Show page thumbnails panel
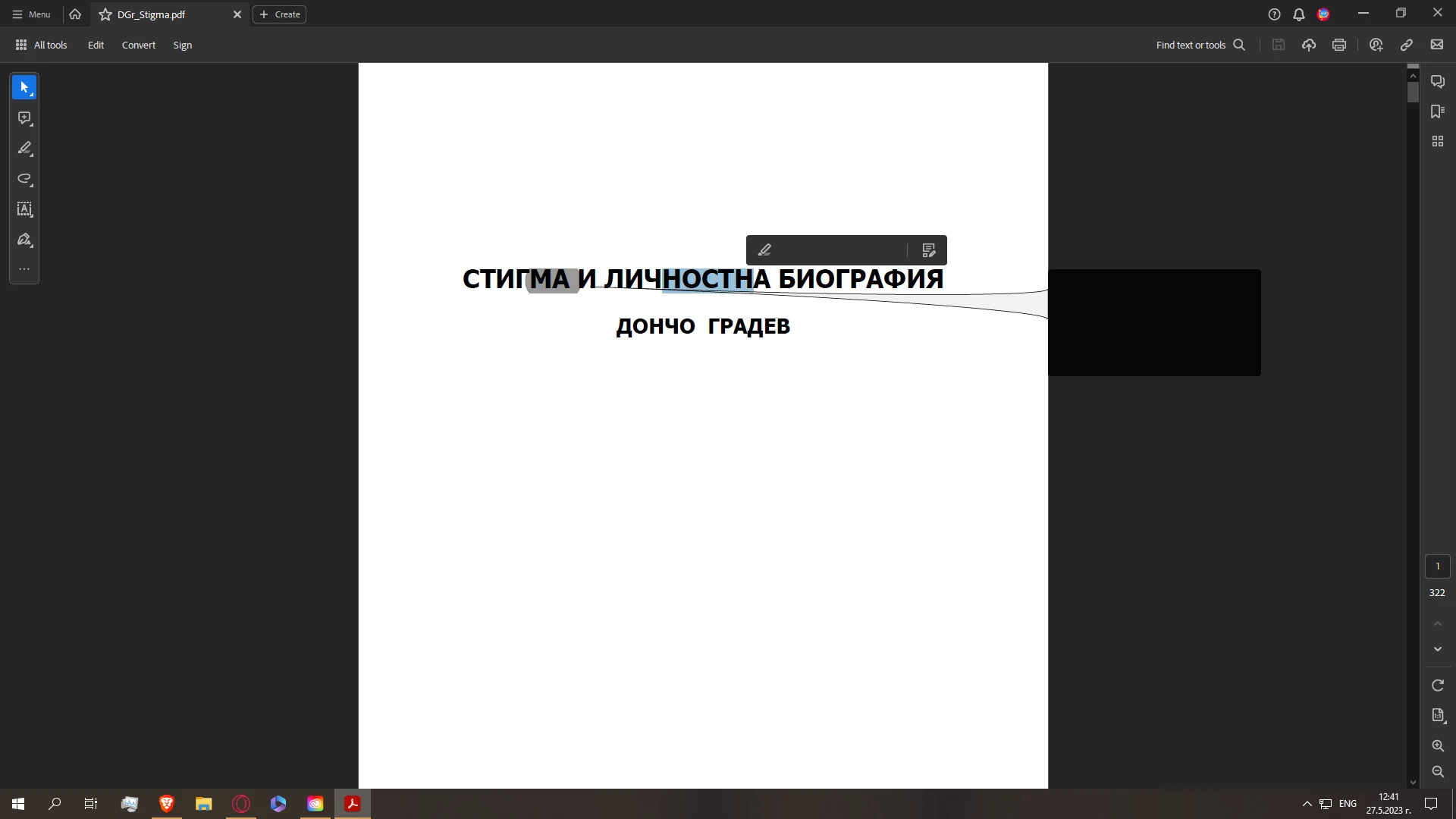This screenshot has height=819, width=1456. coord(1437,142)
